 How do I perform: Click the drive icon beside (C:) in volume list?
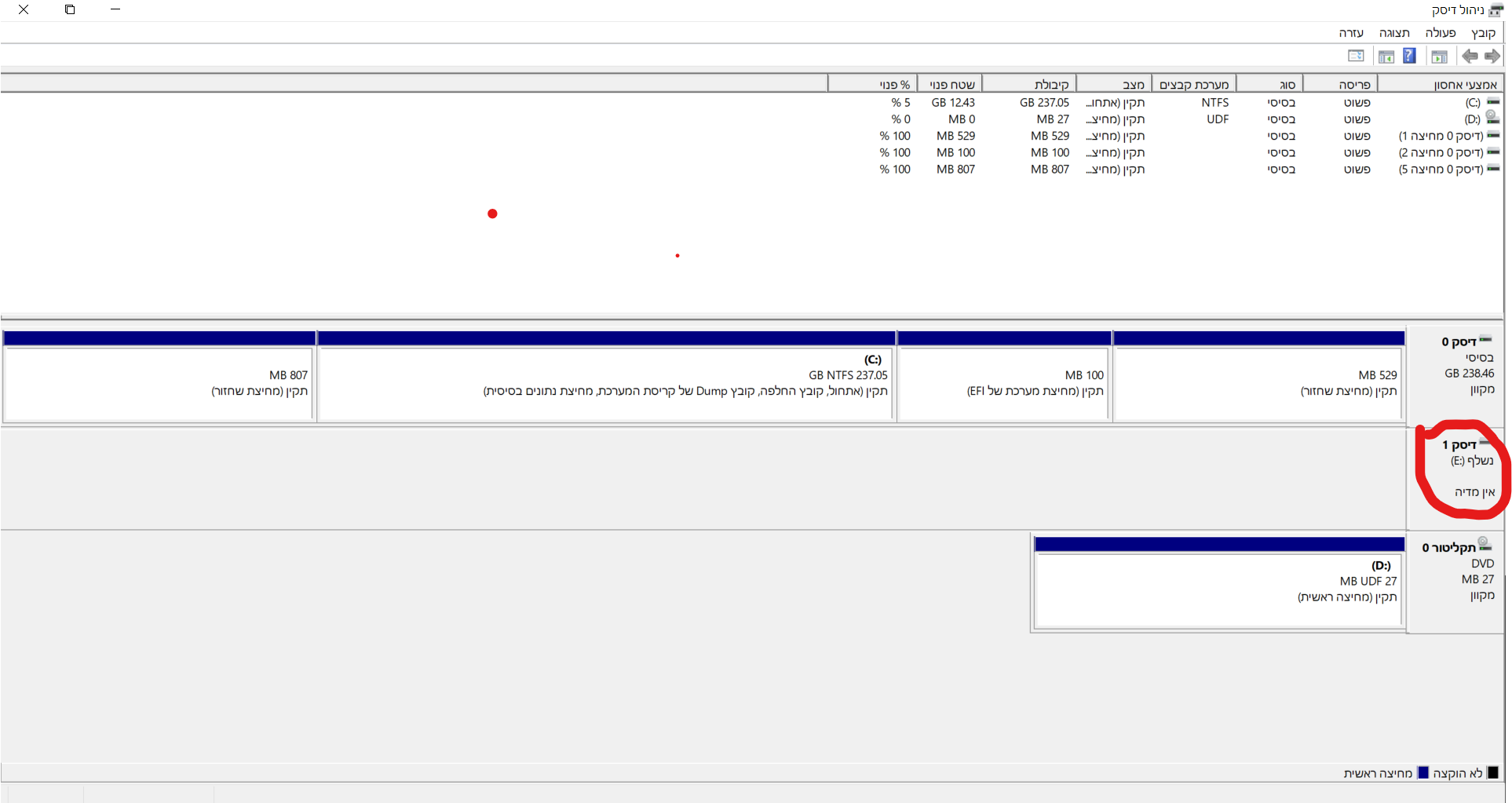[x=1493, y=102]
